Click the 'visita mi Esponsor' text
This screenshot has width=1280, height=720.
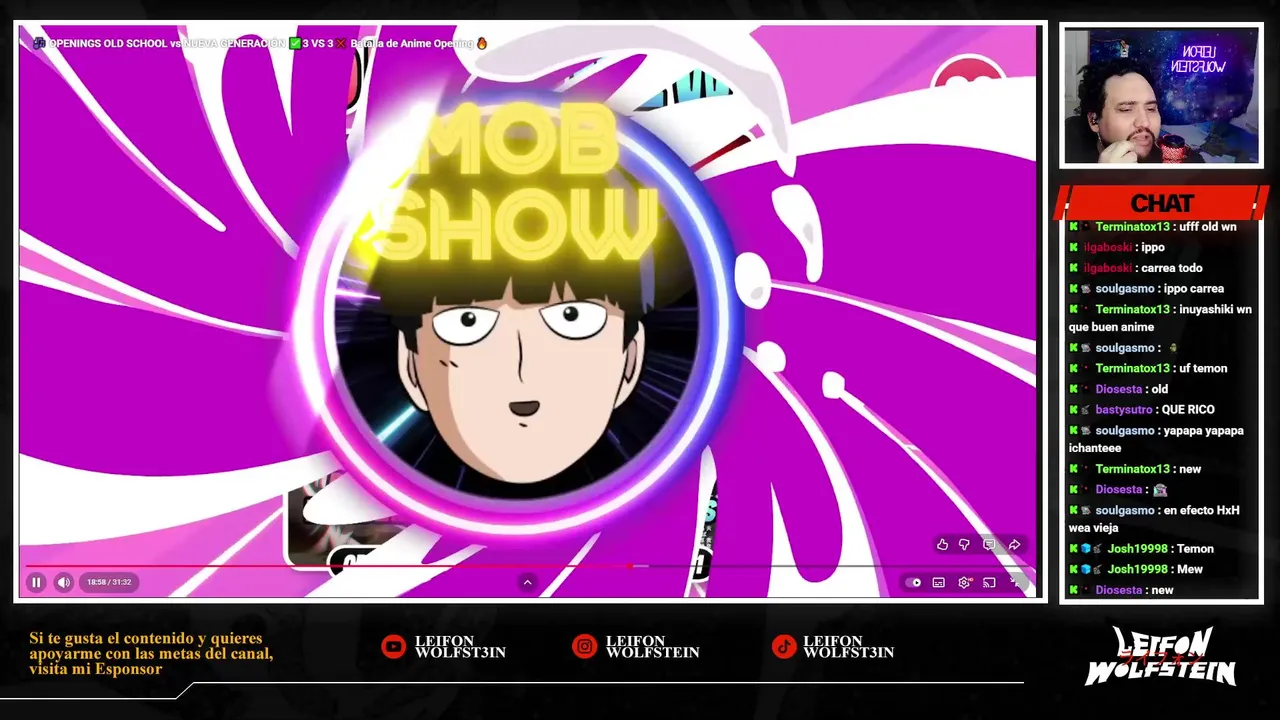(x=96, y=669)
